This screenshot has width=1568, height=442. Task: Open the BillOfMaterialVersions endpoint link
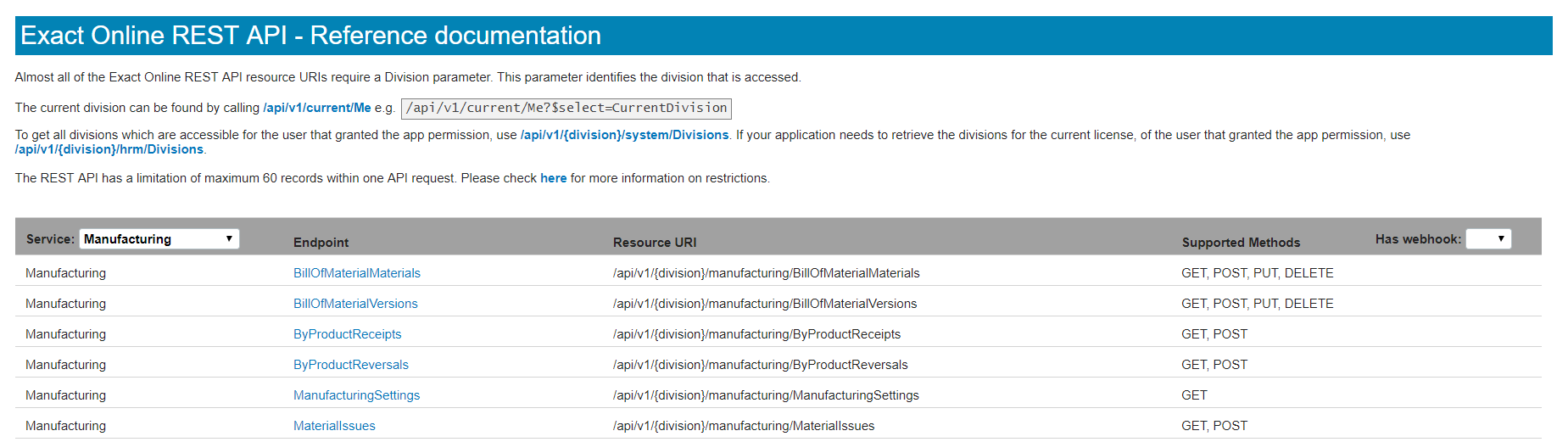[355, 304]
